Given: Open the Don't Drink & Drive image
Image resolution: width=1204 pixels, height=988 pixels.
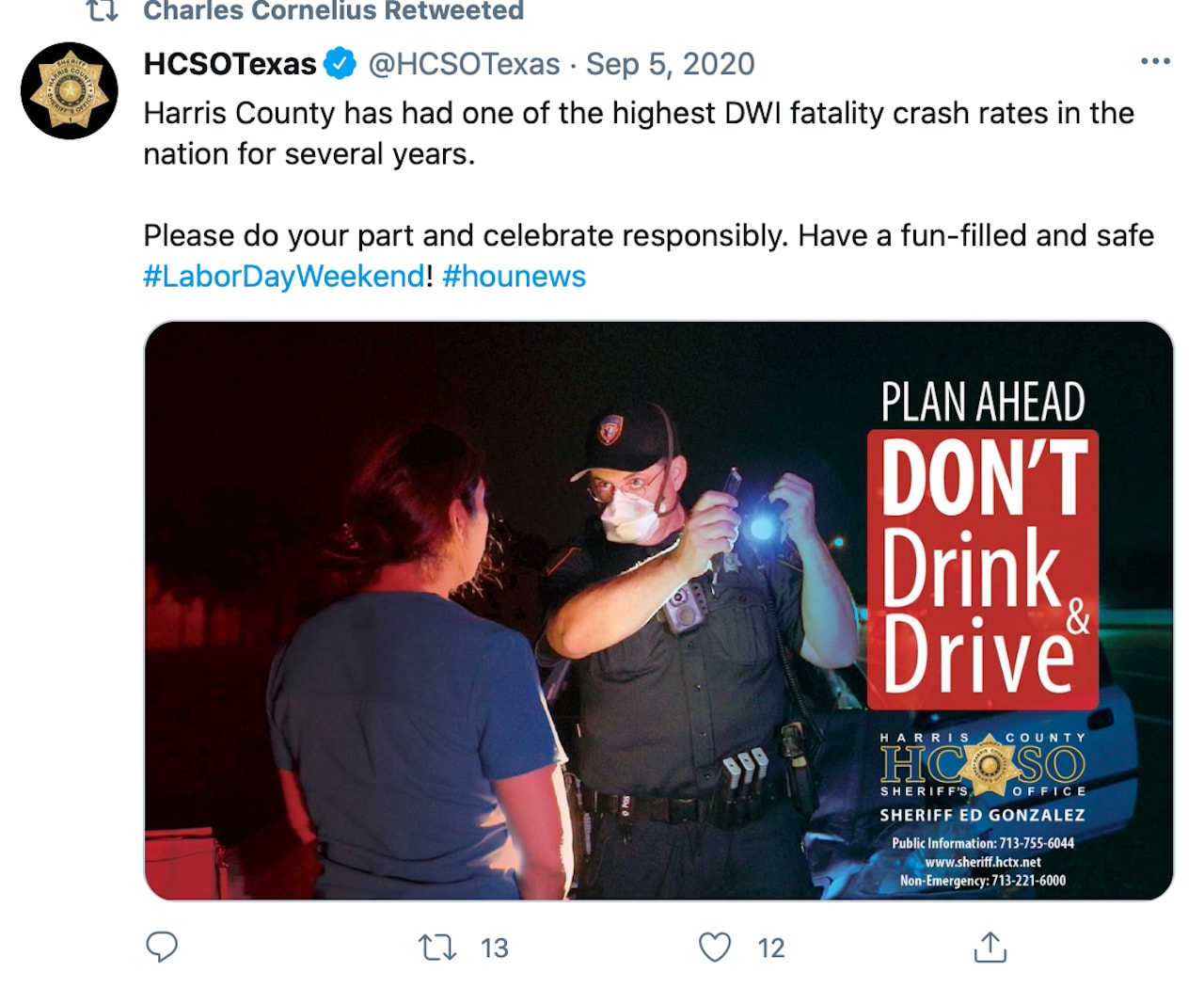Looking at the screenshot, I should coord(658,611).
